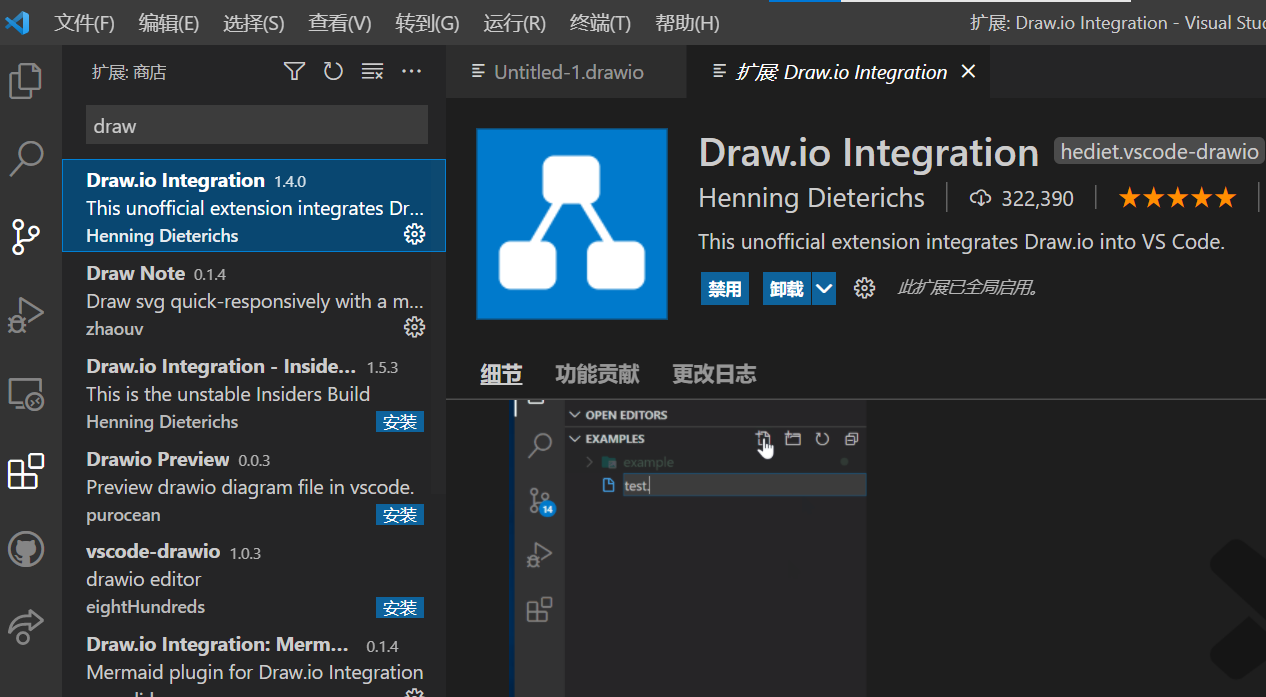
Task: Disable the Draw.io Integration extension
Action: (x=724, y=288)
